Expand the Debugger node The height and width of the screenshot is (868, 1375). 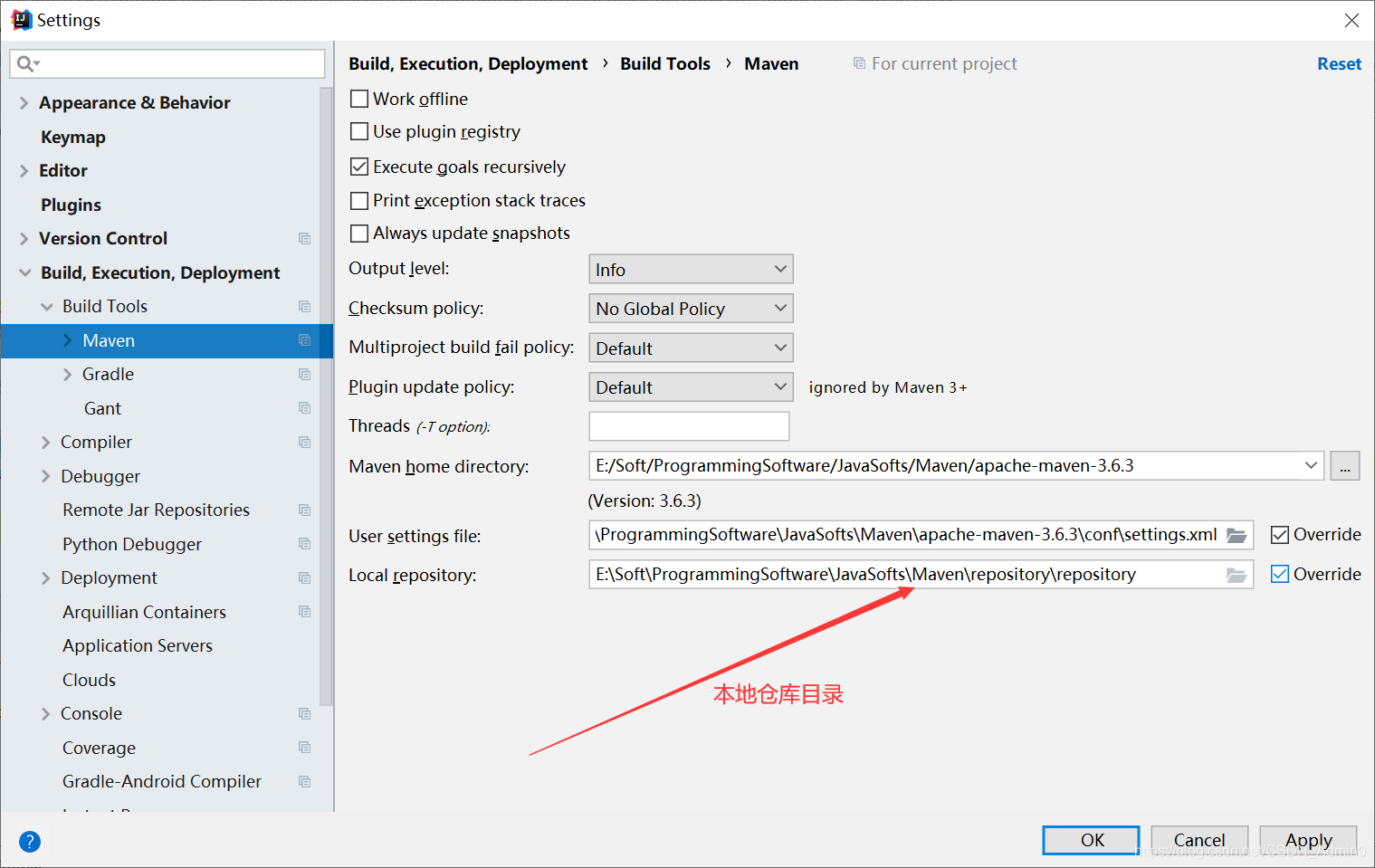tap(46, 476)
